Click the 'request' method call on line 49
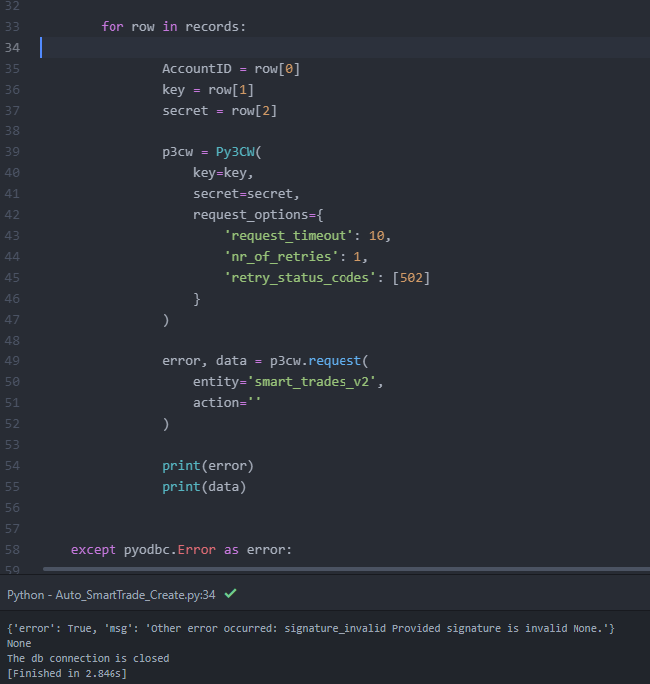The image size is (650, 684). pos(335,361)
